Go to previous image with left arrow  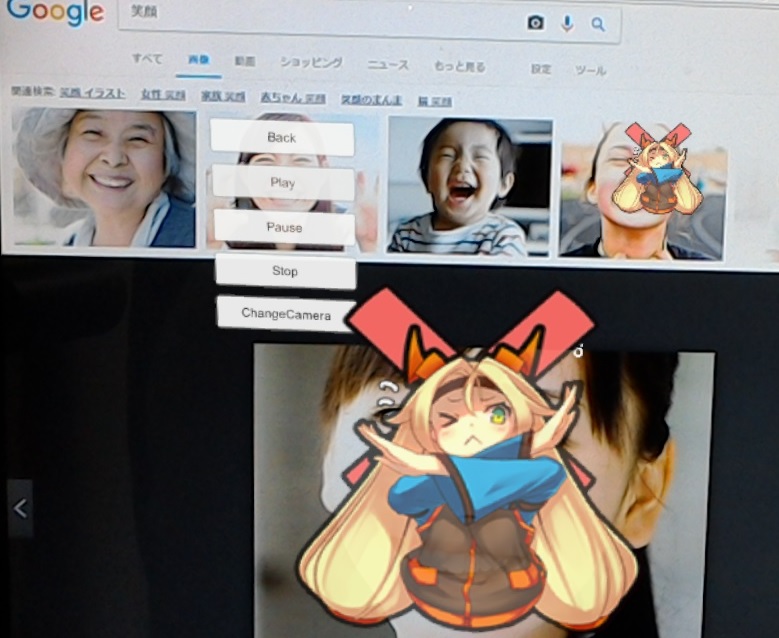click(20, 508)
